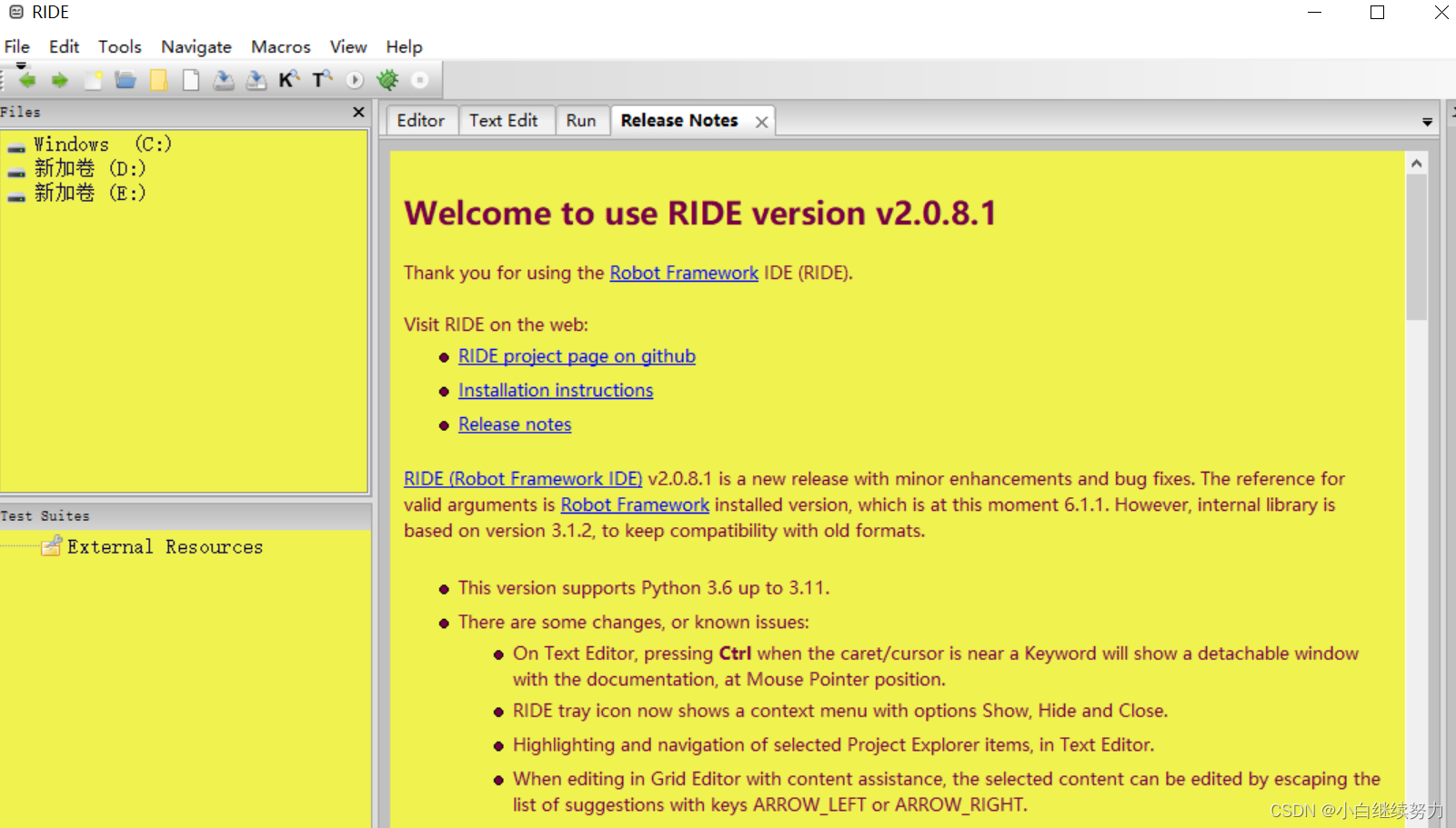Click the release notes vertical scrollbar thumb

1416,247
